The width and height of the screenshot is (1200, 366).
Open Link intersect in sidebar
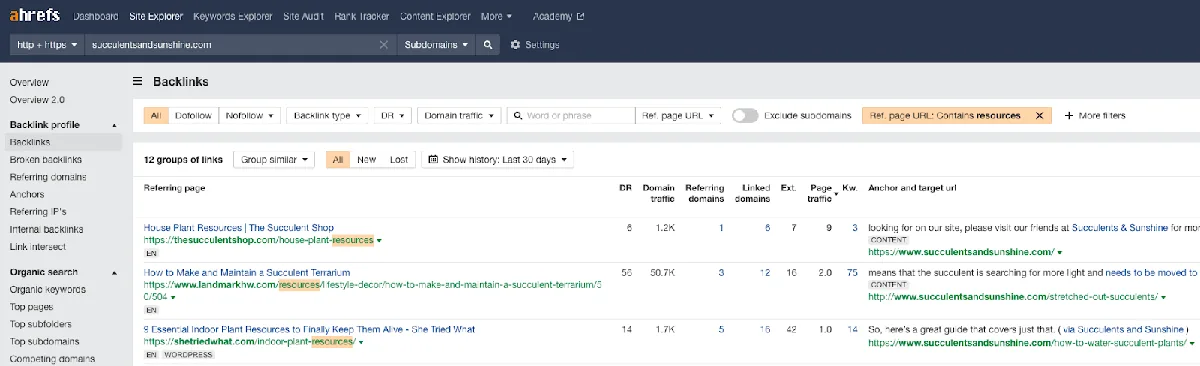point(37,246)
